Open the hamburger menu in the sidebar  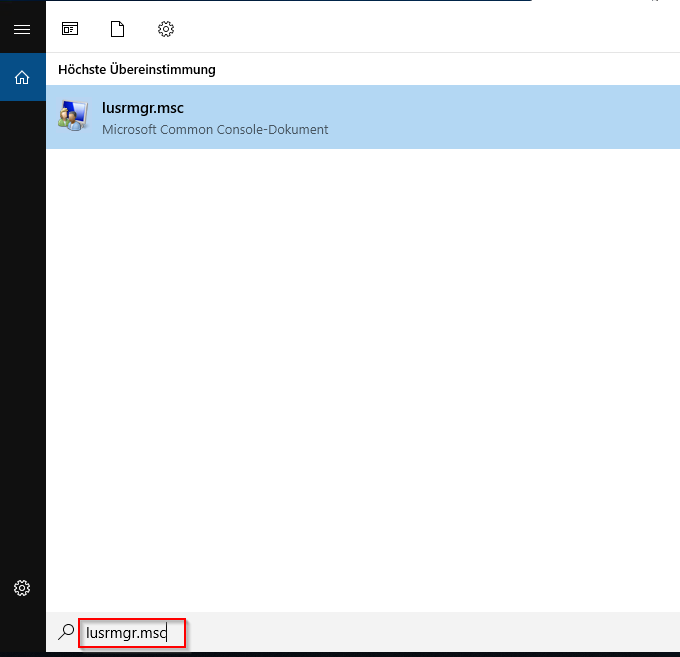22,29
